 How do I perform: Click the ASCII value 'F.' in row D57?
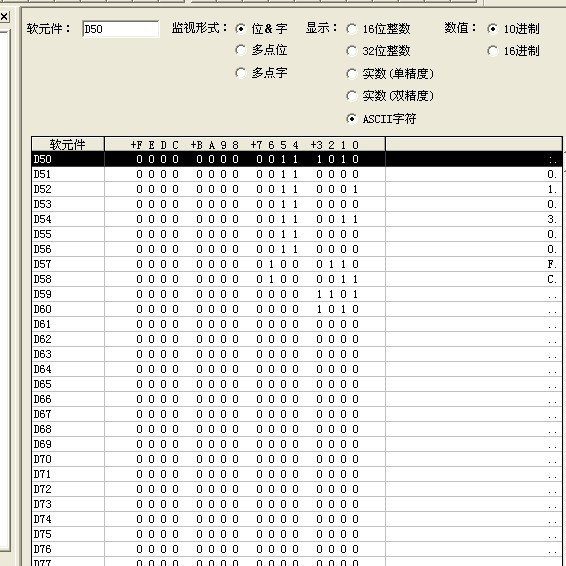click(x=552, y=264)
